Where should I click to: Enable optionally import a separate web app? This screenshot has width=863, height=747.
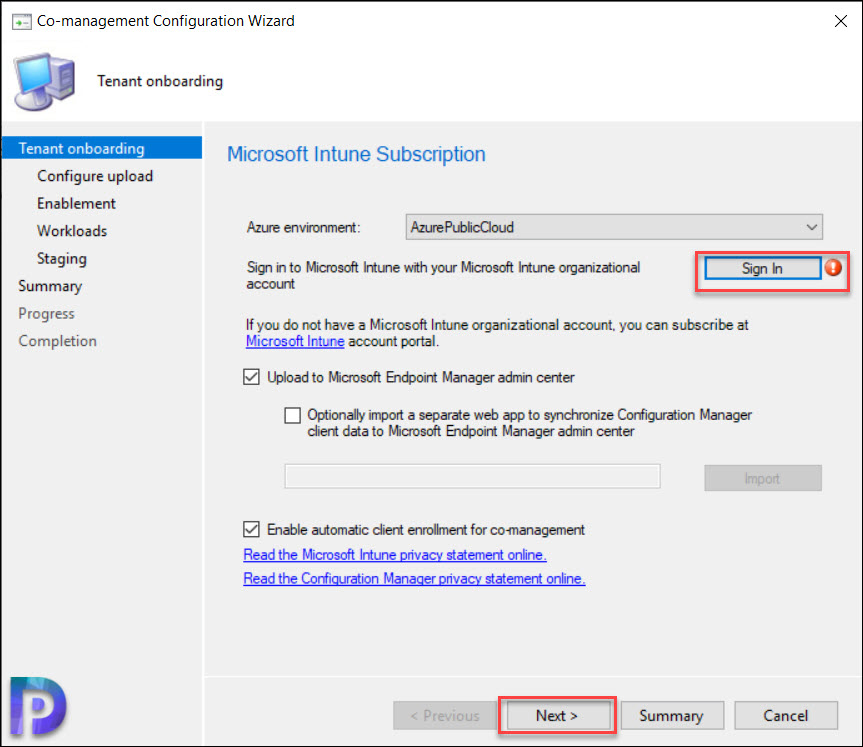pyautogui.click(x=293, y=415)
